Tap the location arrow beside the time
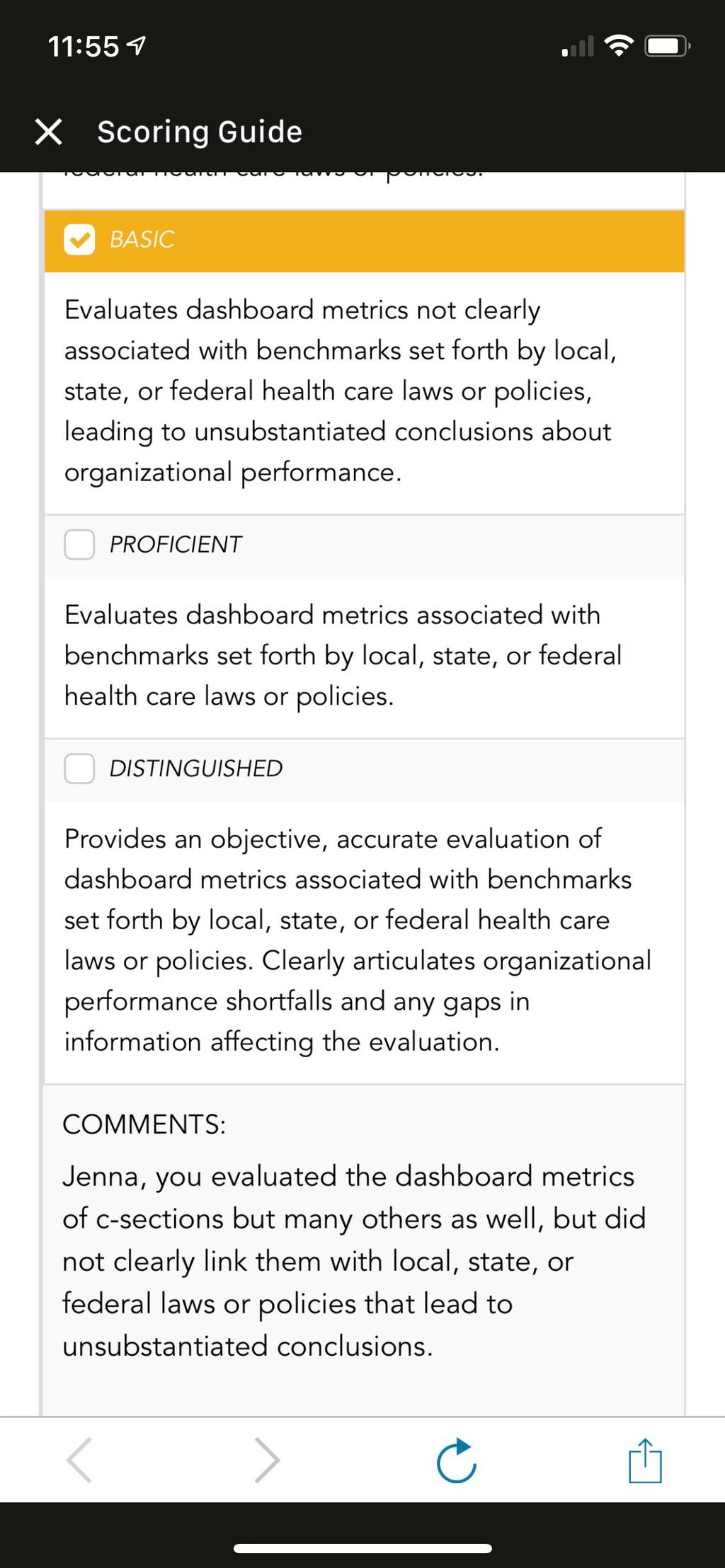 tap(136, 47)
